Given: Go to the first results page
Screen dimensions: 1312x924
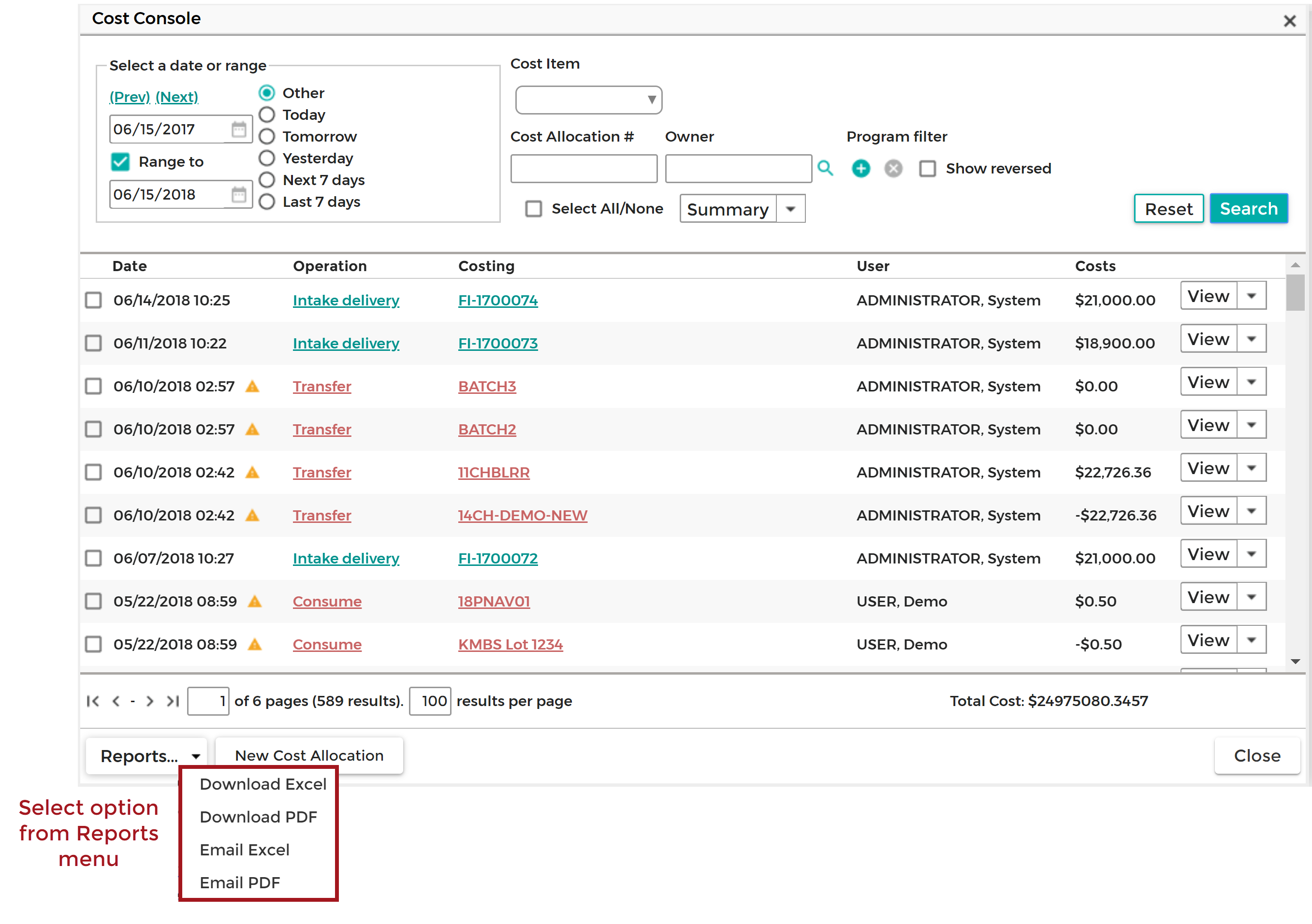Looking at the screenshot, I should click(92, 701).
